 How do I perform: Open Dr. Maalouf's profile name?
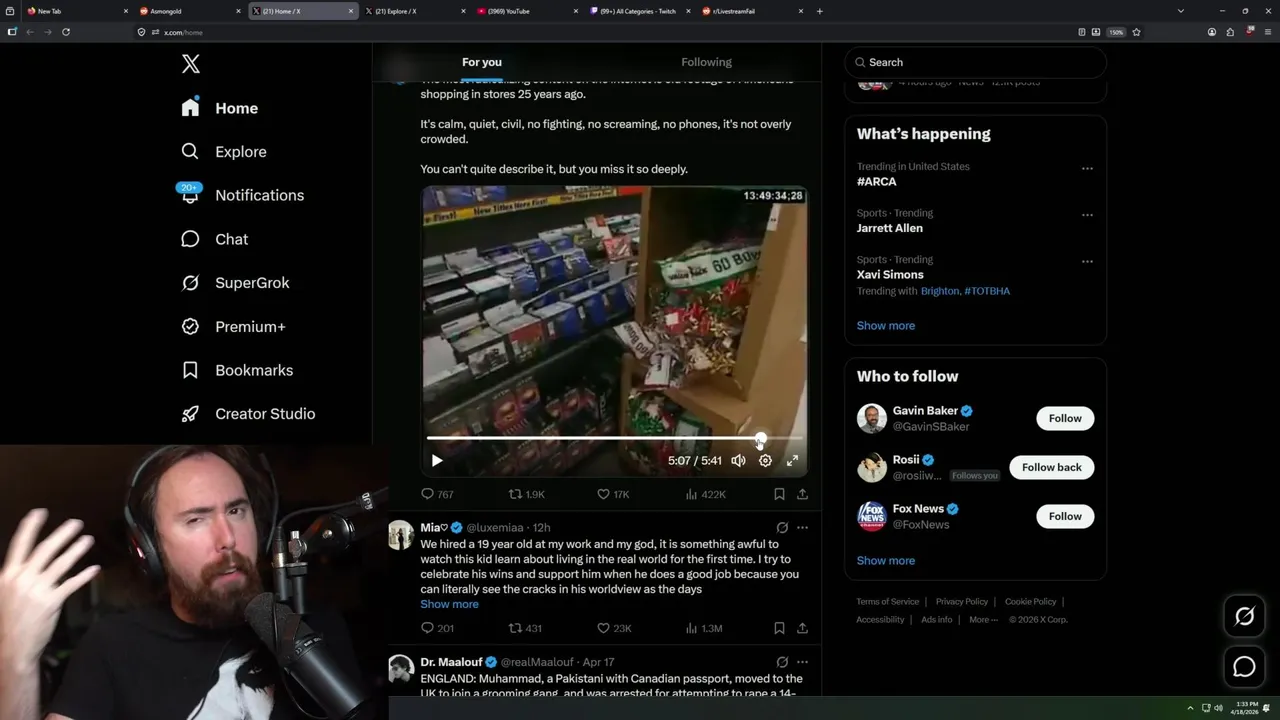tap(451, 662)
